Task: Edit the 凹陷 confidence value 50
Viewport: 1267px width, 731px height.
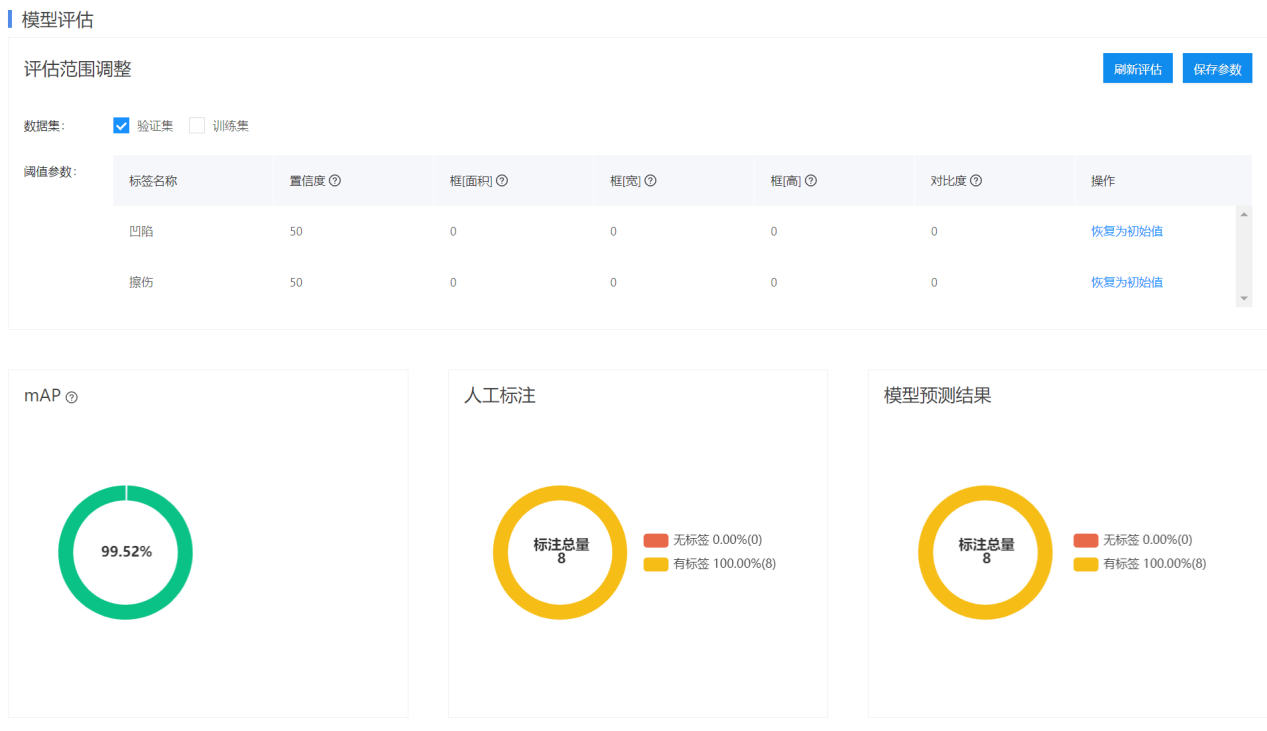Action: point(296,231)
